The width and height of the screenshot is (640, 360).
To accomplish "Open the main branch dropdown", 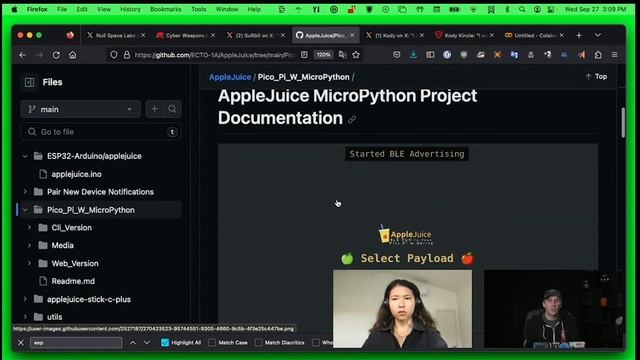I will coord(80,109).
